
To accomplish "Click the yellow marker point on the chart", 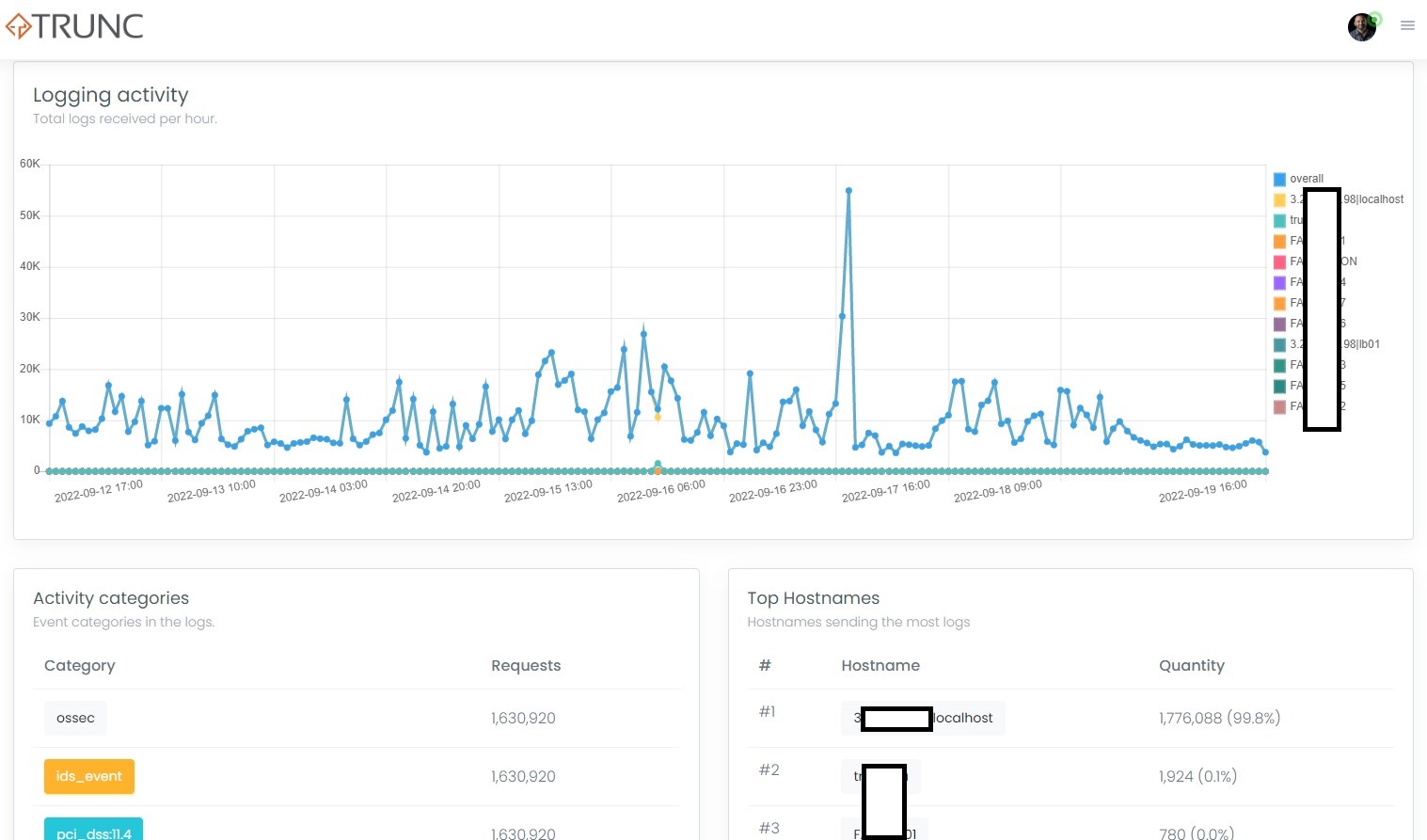I will coord(658,416).
